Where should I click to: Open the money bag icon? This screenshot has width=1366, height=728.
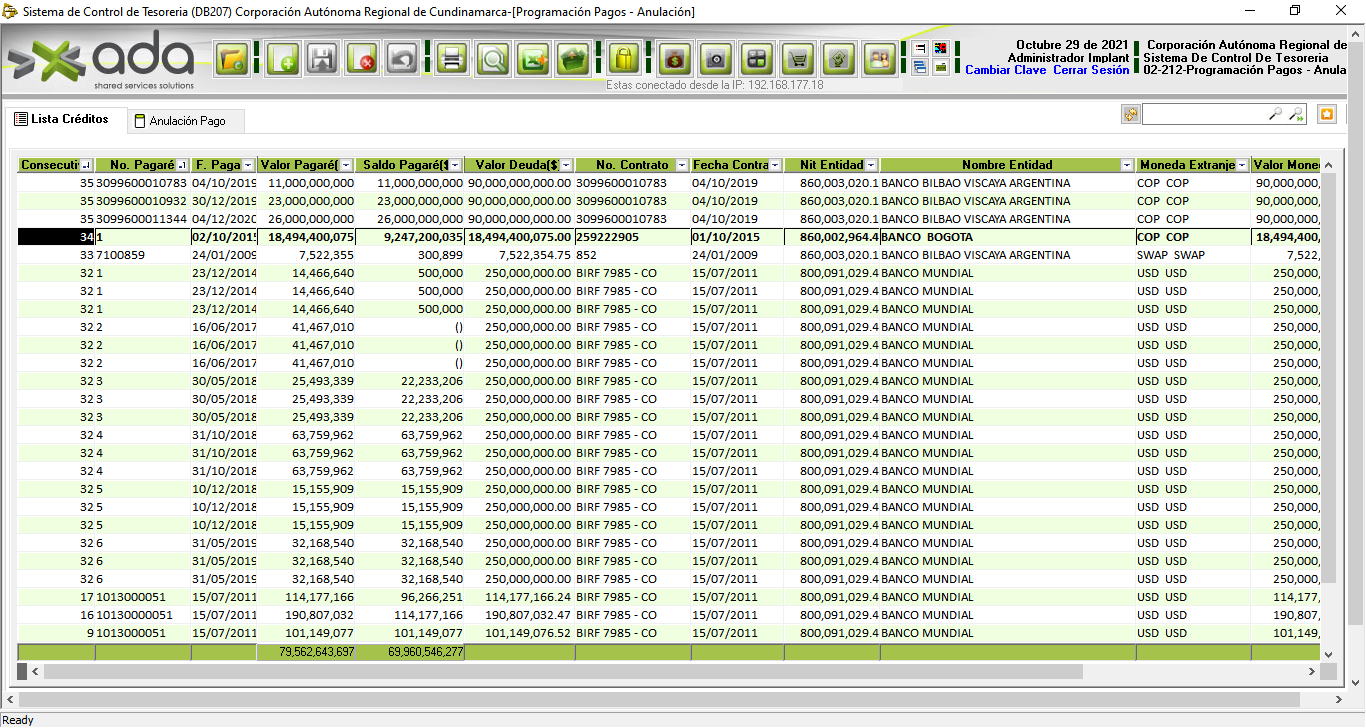pos(674,59)
